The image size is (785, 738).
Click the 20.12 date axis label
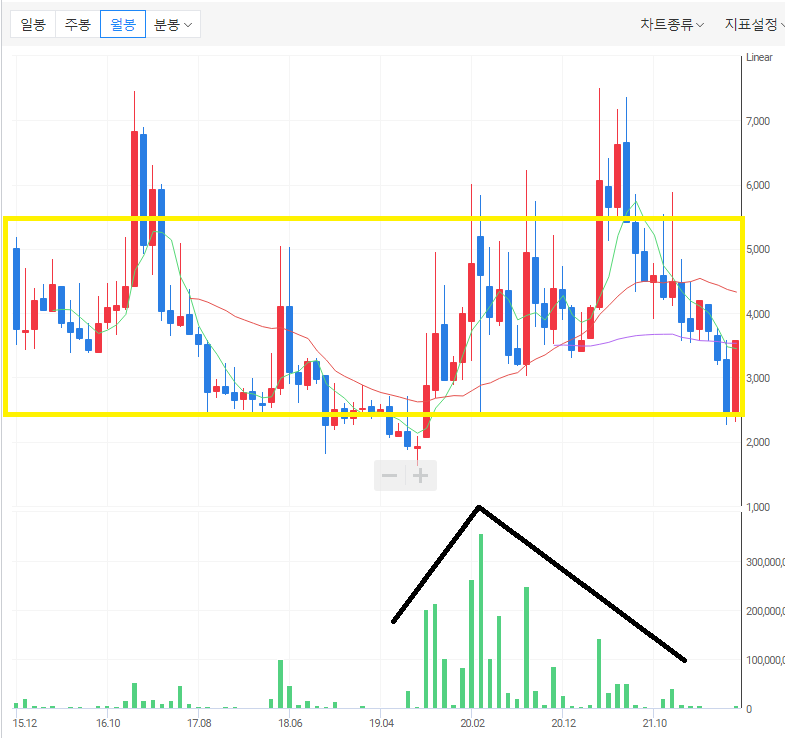tap(564, 723)
